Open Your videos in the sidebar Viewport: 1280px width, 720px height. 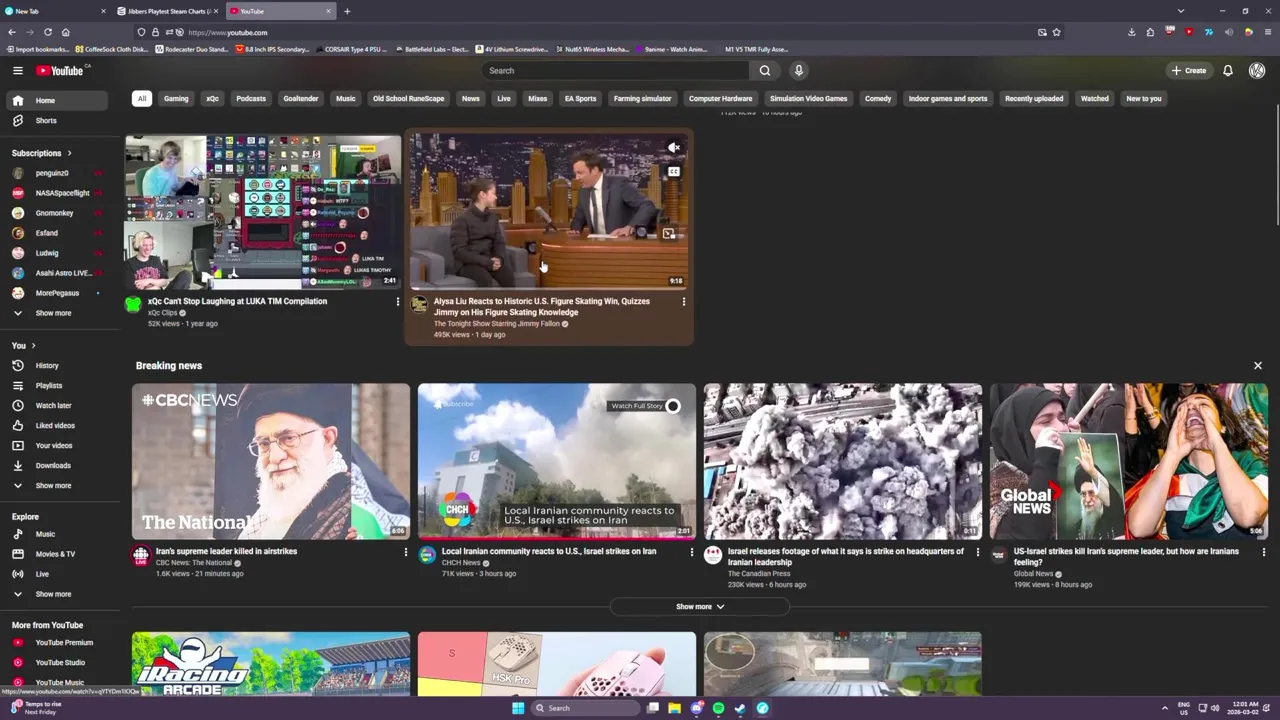coord(55,445)
